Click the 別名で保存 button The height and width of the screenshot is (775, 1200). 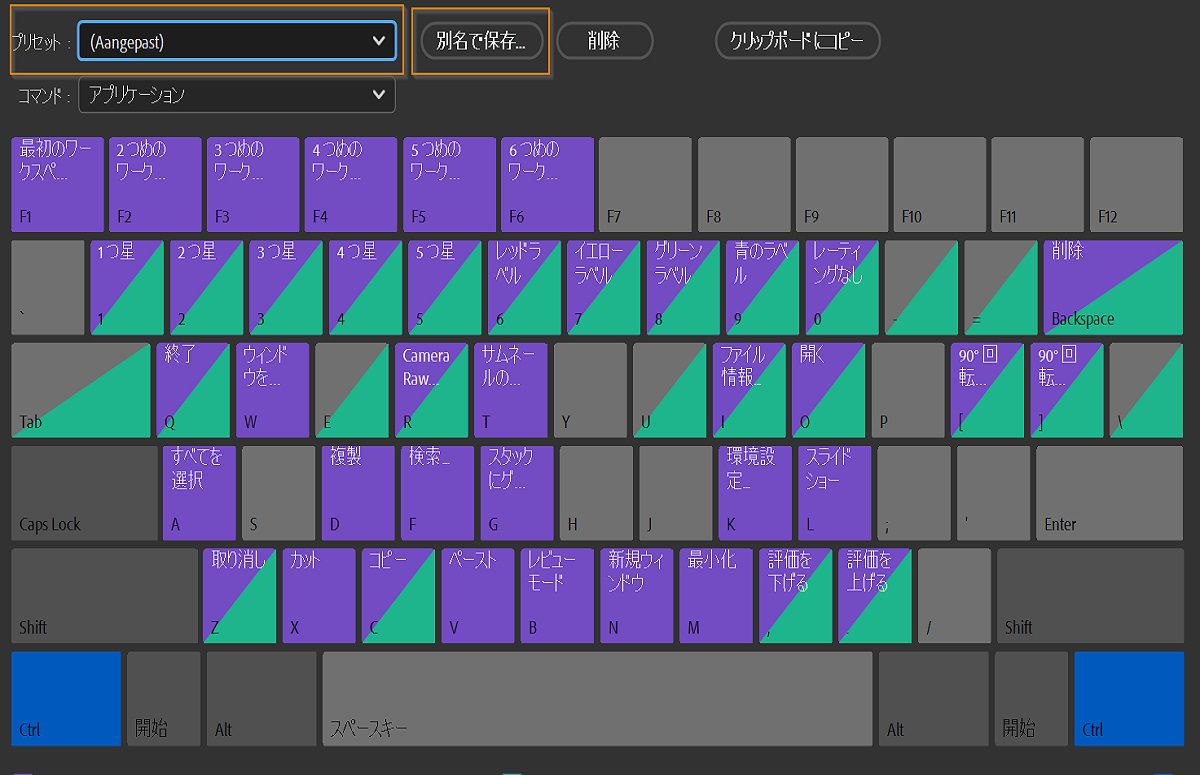481,41
